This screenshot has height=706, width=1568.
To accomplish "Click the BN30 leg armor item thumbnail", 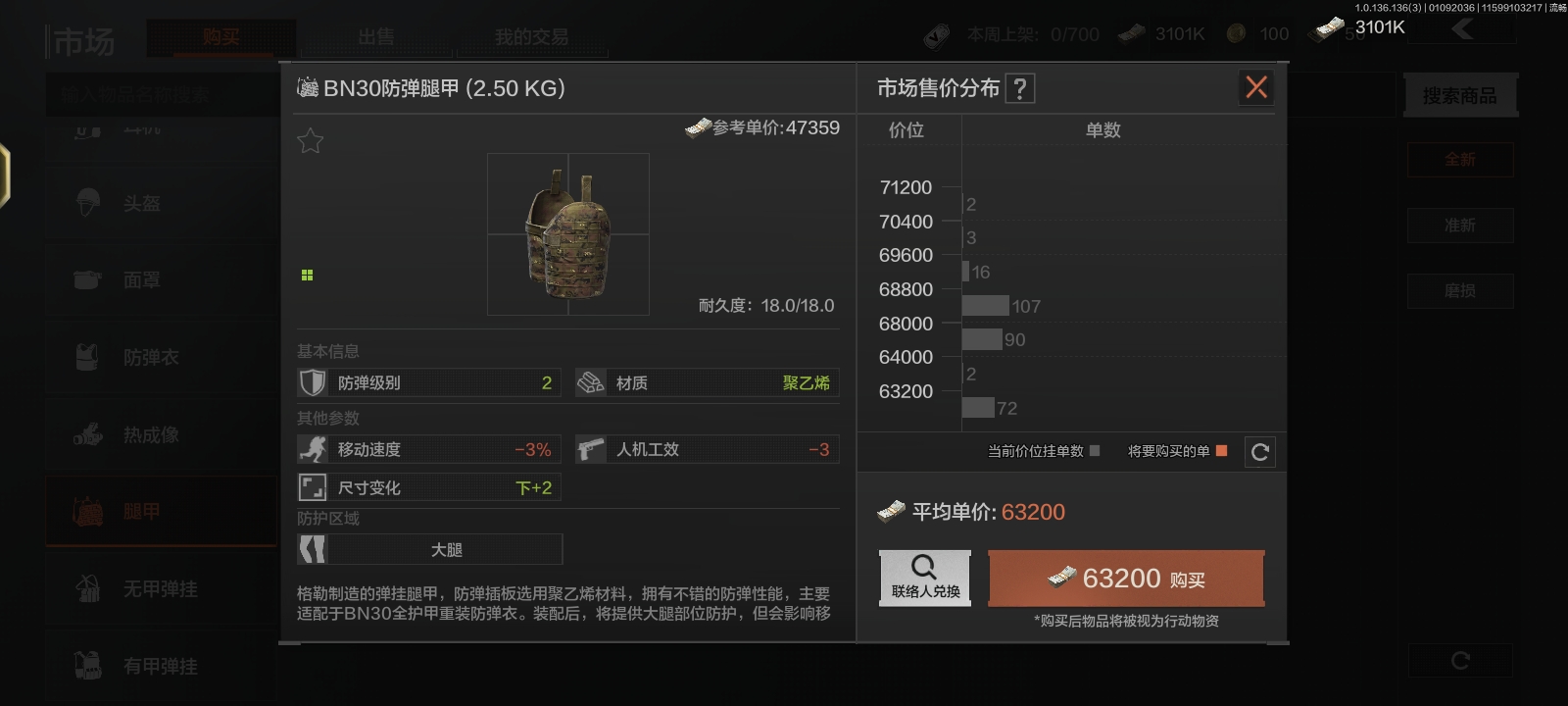I will point(568,234).
